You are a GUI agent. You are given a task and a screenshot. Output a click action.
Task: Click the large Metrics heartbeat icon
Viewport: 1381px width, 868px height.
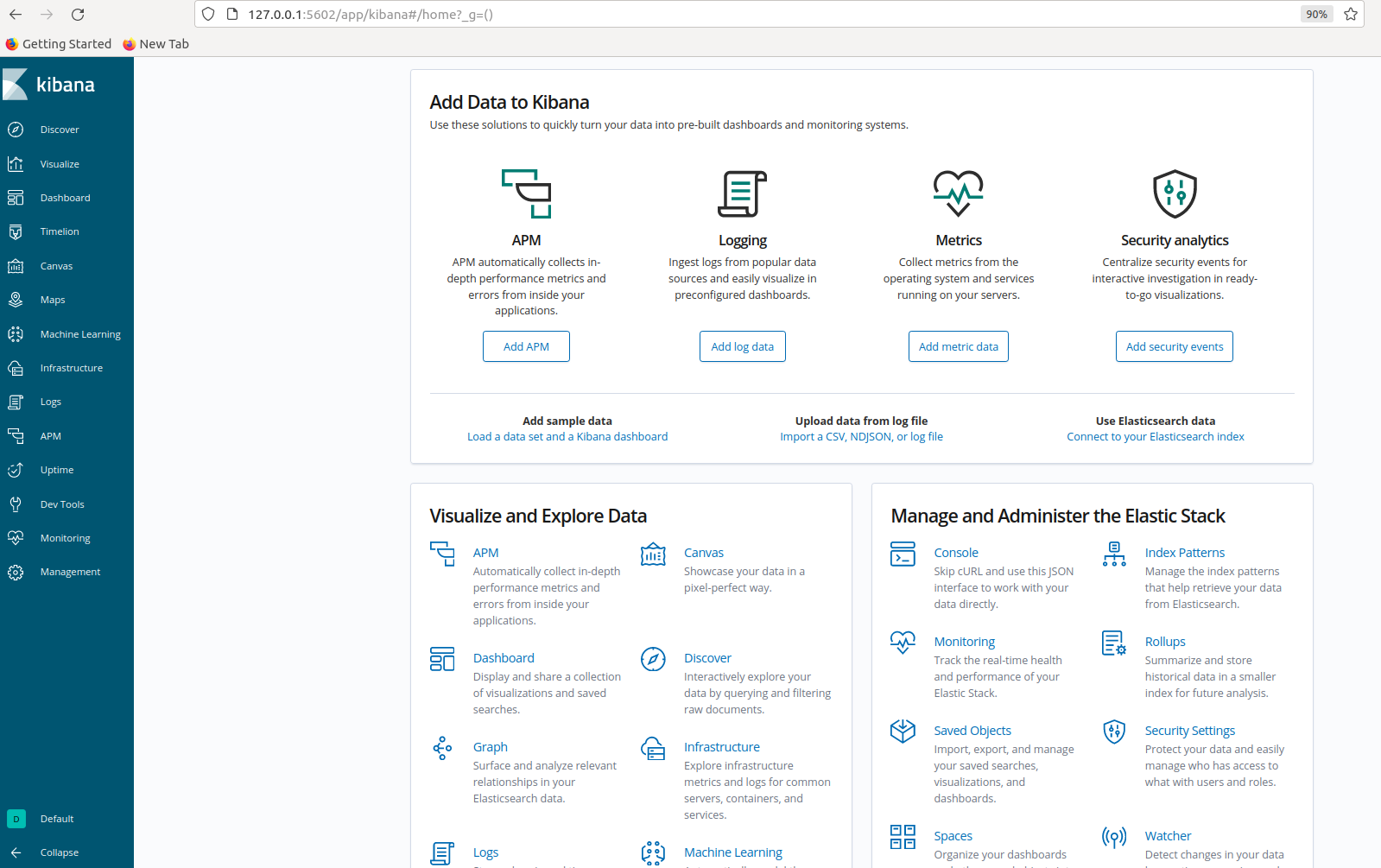pyautogui.click(x=959, y=193)
